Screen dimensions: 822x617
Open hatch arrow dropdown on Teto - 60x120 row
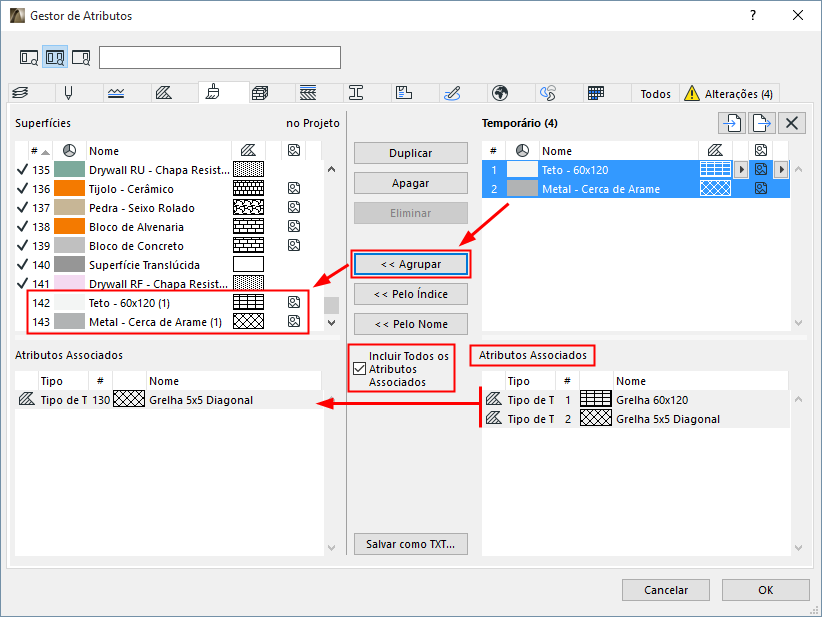(741, 170)
